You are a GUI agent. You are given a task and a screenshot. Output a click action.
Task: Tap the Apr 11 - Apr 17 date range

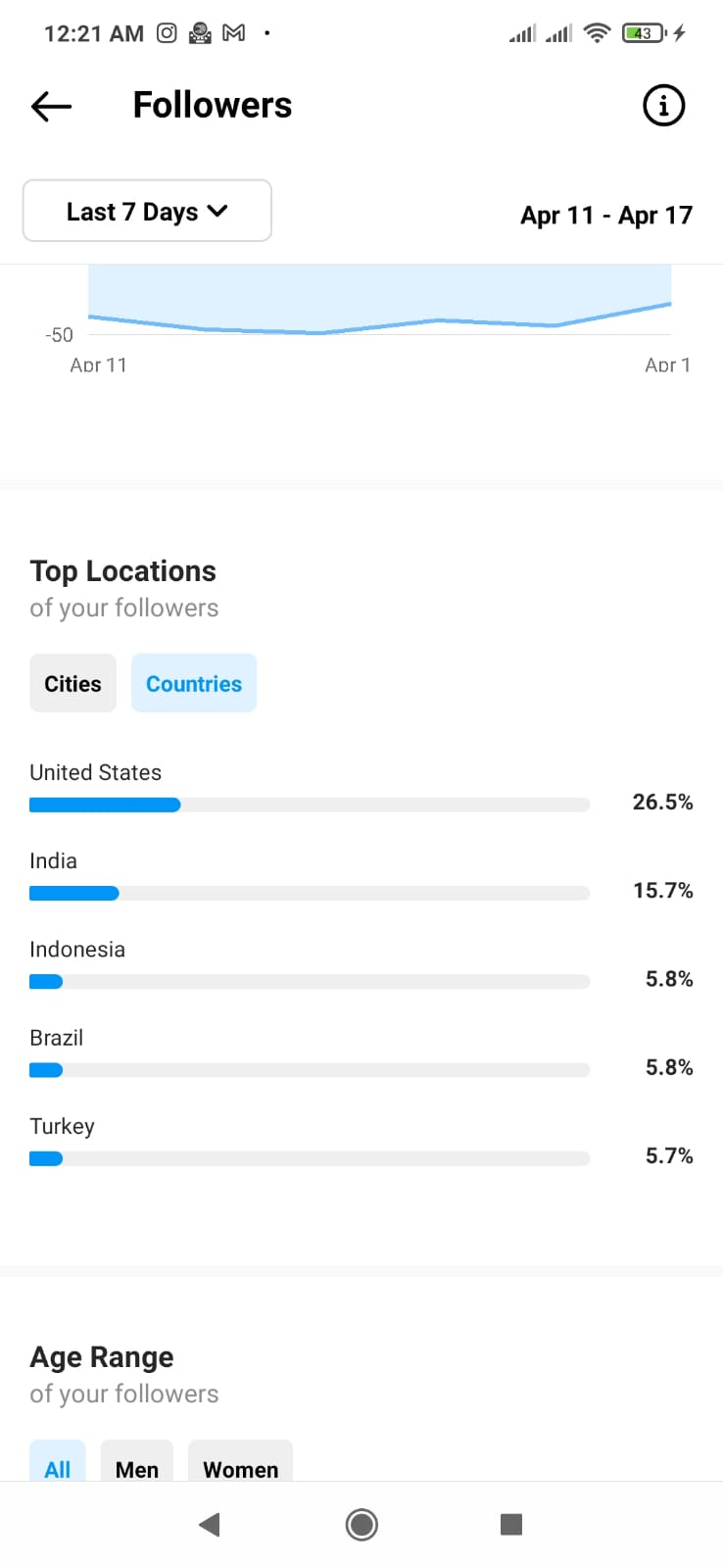pyautogui.click(x=606, y=216)
